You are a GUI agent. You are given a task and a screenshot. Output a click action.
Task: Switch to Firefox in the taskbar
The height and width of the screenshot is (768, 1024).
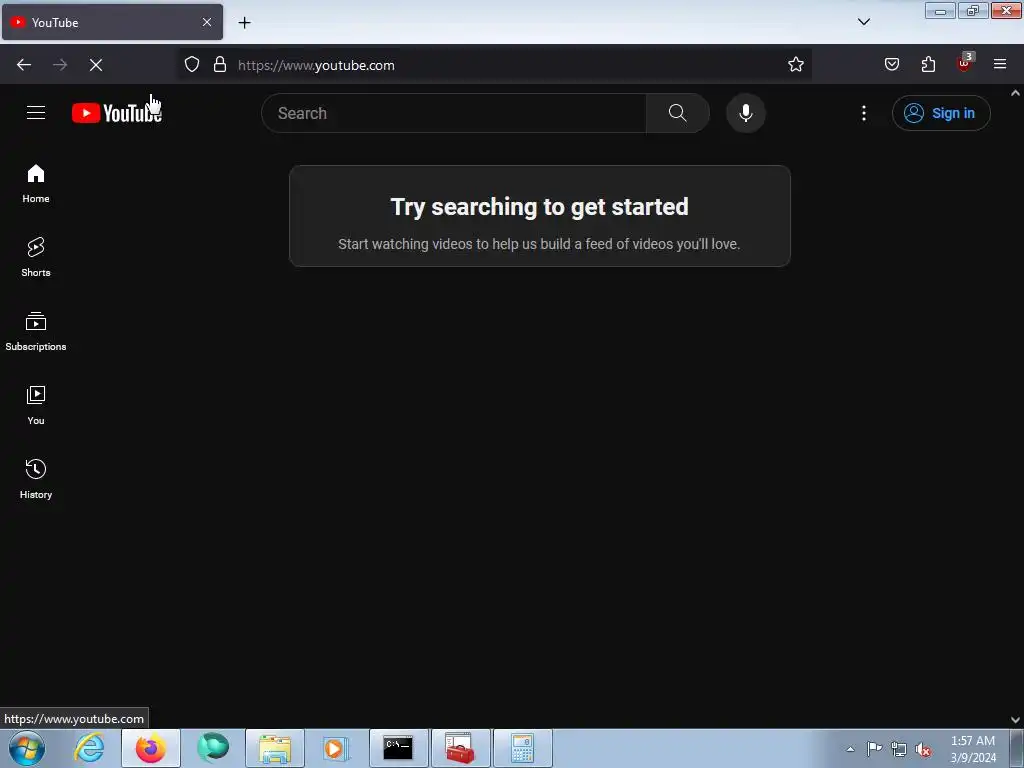coord(151,748)
